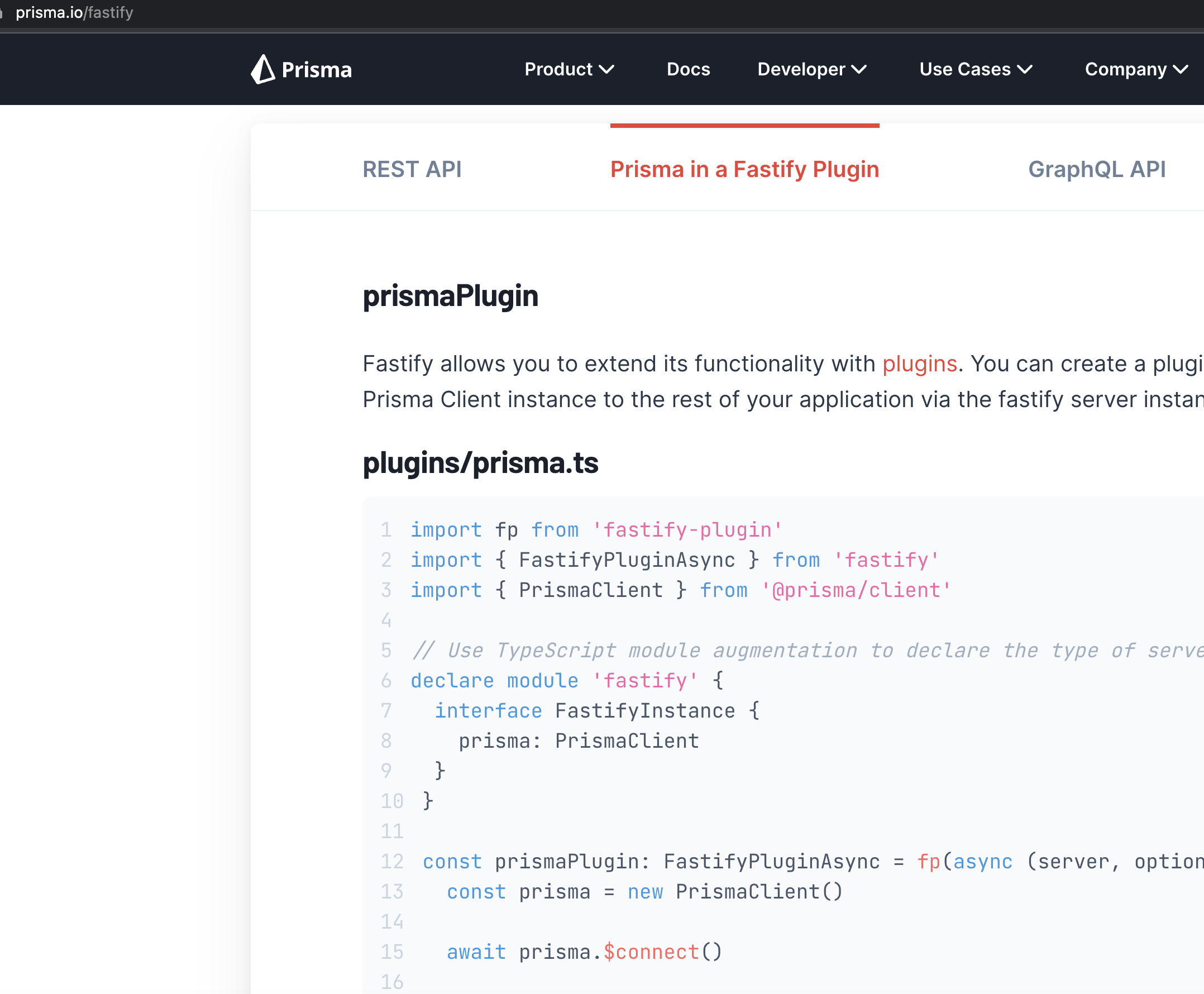The image size is (1204, 994).
Task: Select the PrismaClient import on line 3
Action: tap(591, 590)
